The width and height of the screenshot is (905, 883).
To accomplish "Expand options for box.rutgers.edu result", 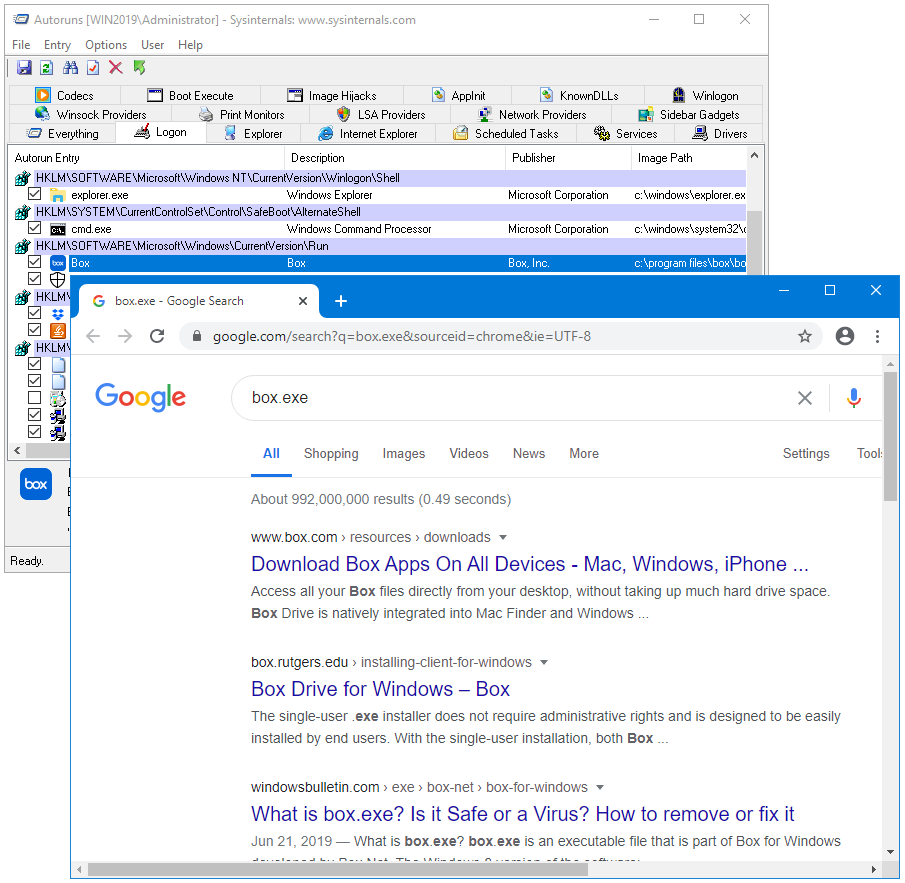I will (544, 663).
